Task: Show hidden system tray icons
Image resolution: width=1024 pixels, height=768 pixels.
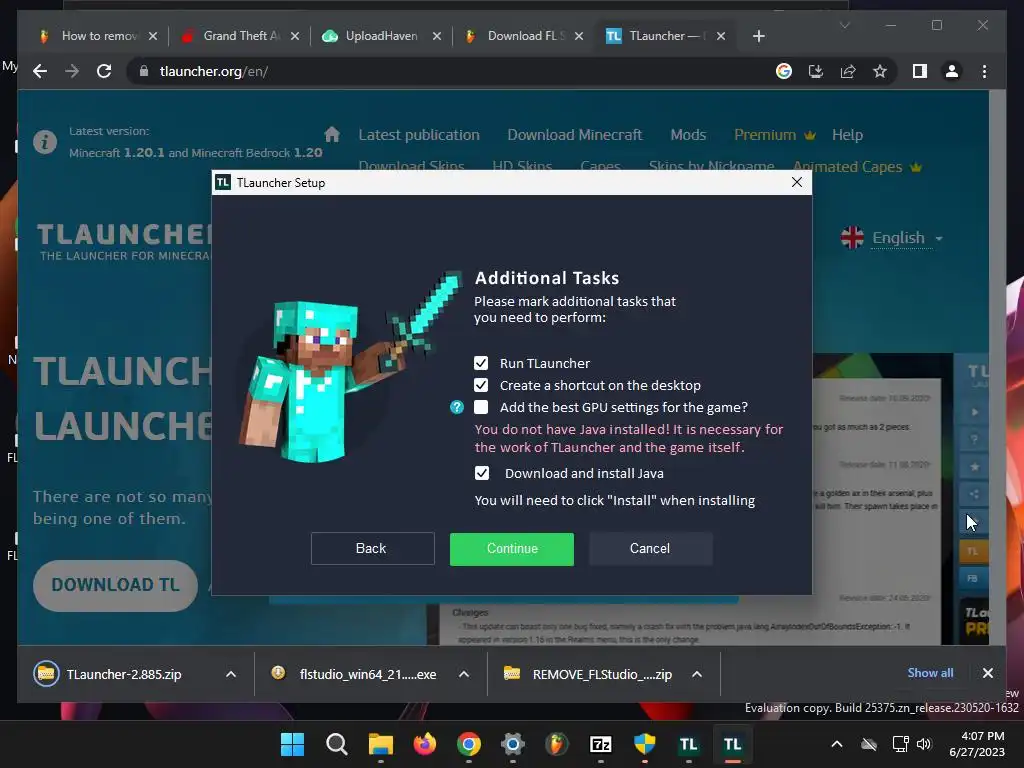Action: pos(837,744)
